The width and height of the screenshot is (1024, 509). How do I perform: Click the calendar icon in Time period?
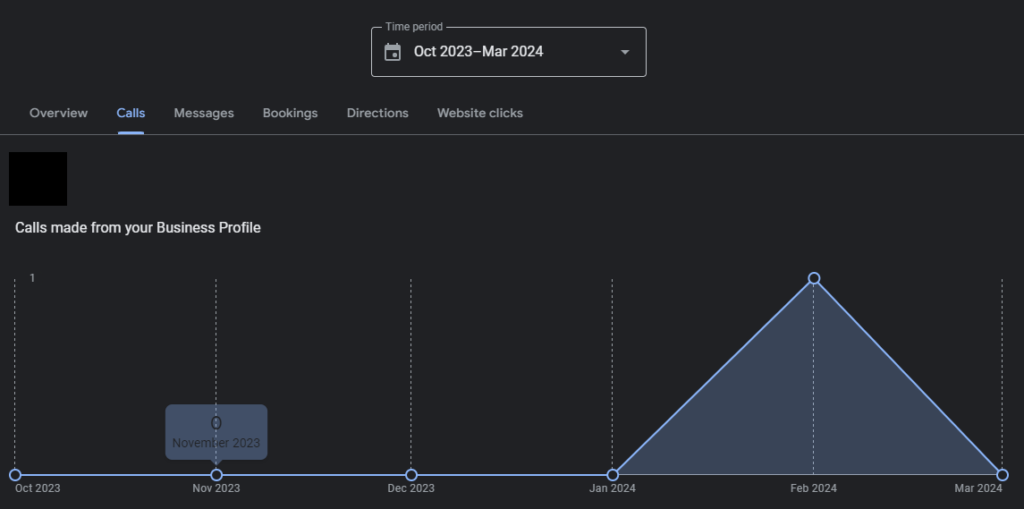click(392, 52)
